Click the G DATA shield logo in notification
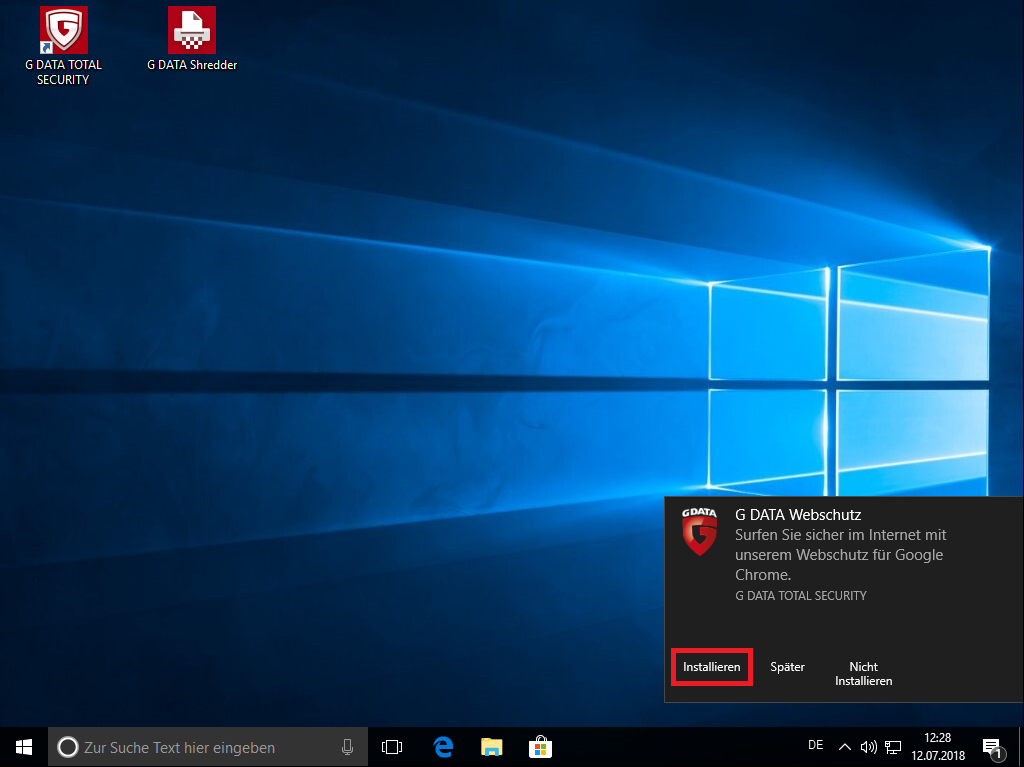1024x767 pixels. [699, 532]
